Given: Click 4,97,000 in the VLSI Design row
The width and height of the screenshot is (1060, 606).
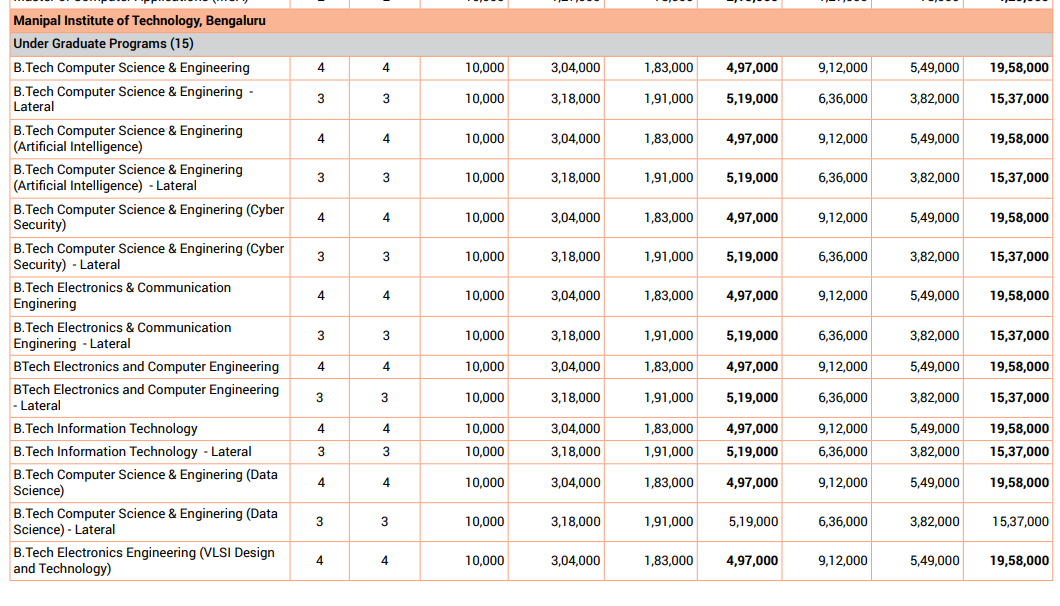Looking at the screenshot, I should click(x=752, y=561).
